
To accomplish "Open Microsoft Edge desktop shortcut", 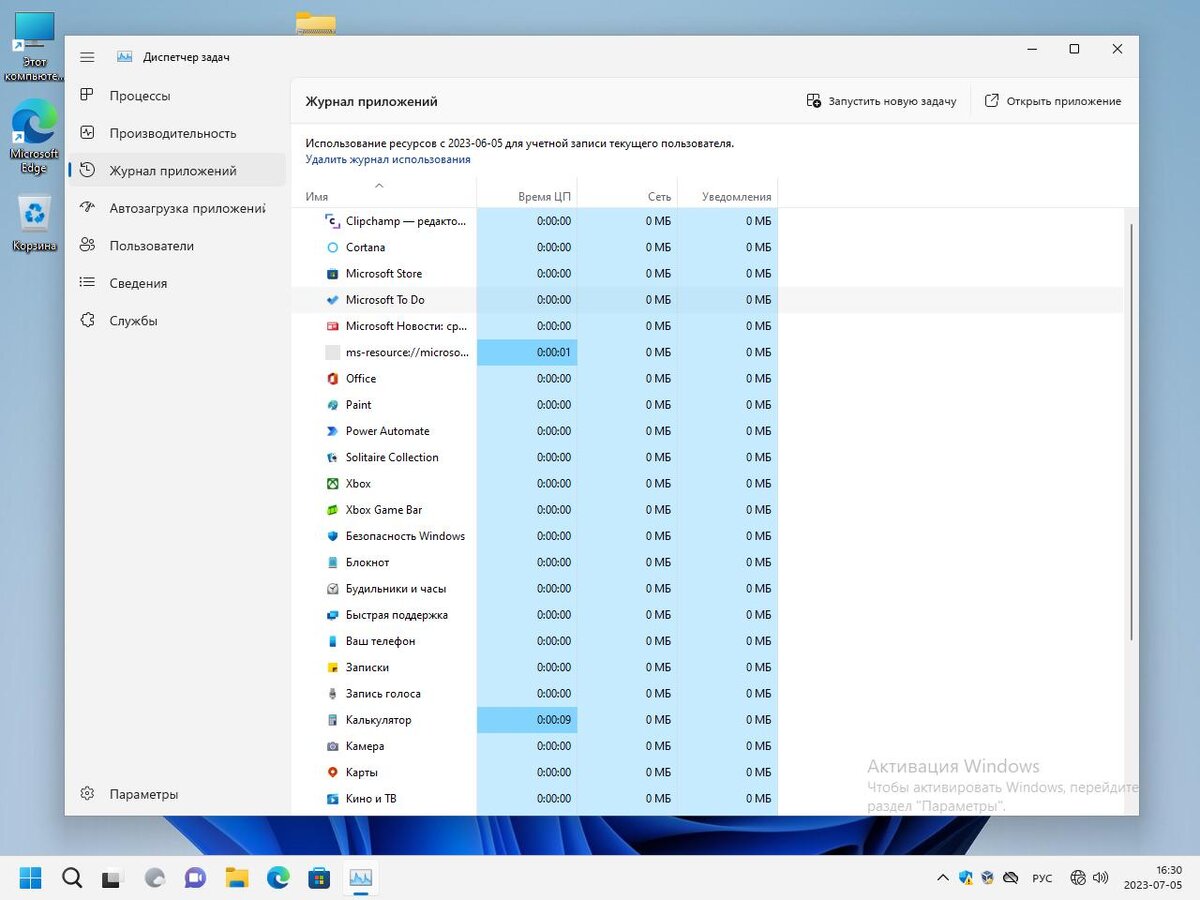I will point(34,138).
